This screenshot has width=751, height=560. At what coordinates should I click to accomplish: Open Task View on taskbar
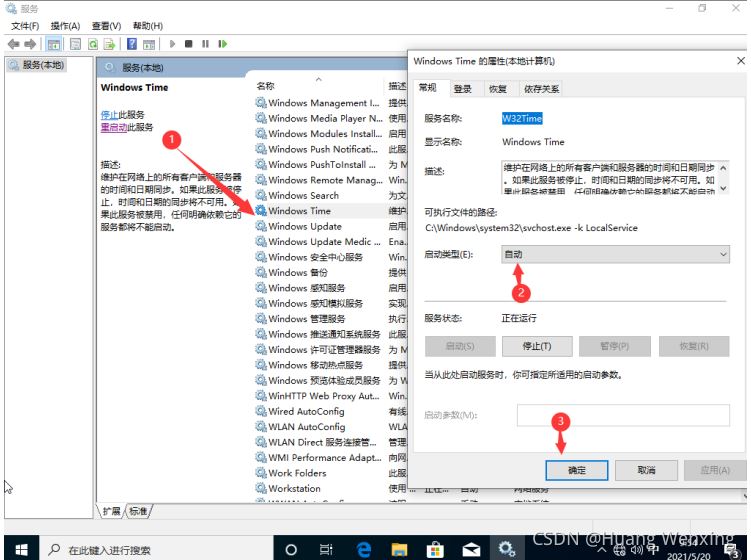326,549
